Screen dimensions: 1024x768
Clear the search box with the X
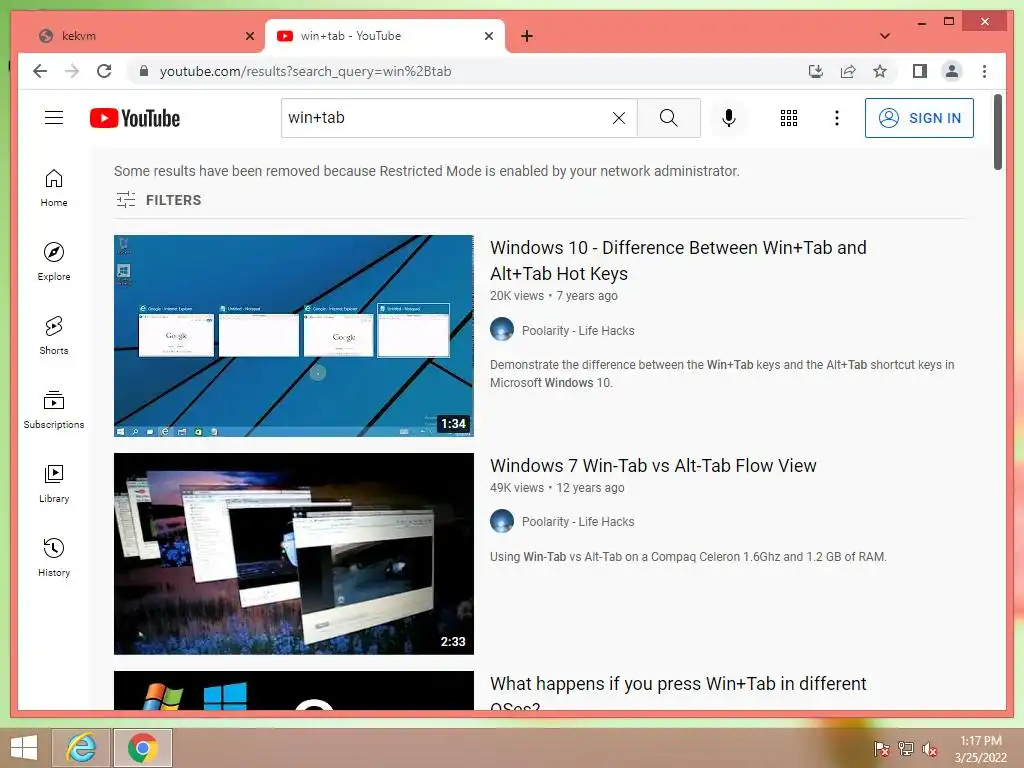618,118
